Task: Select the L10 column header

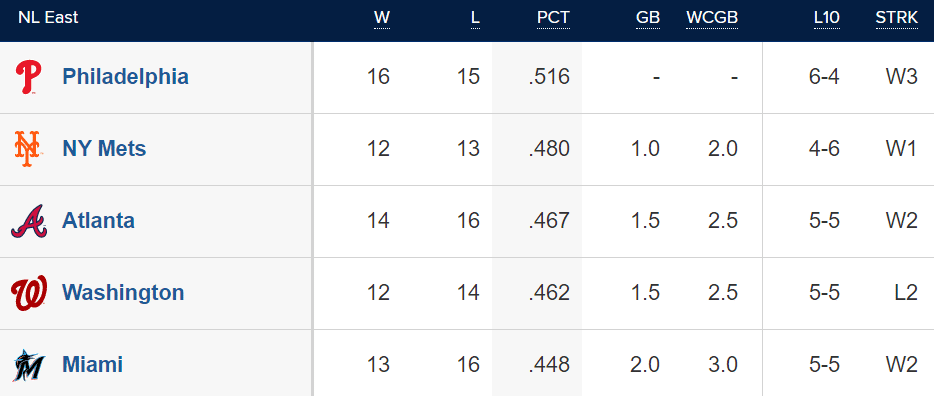Action: 827,18
